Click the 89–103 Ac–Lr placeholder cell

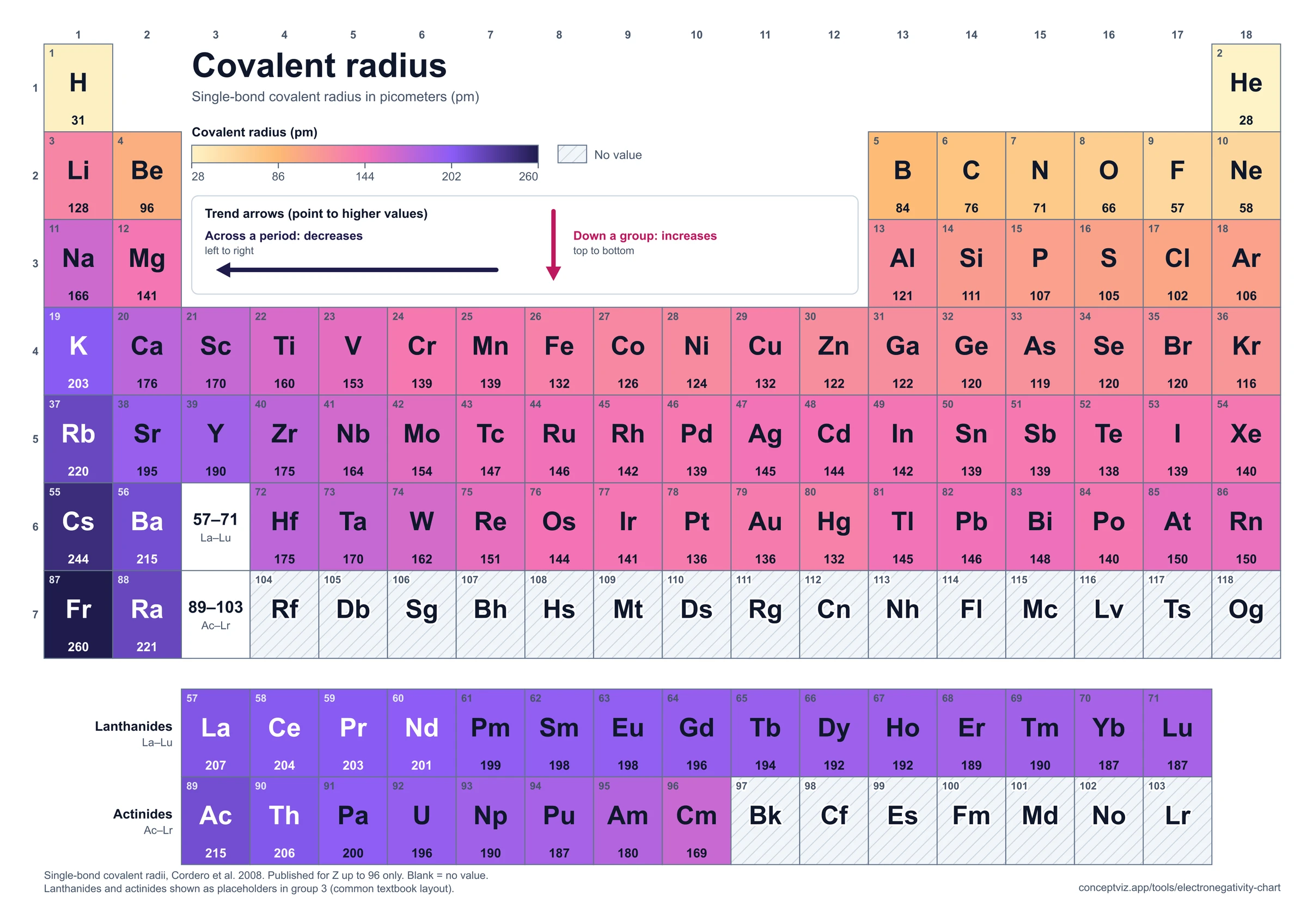click(x=216, y=614)
